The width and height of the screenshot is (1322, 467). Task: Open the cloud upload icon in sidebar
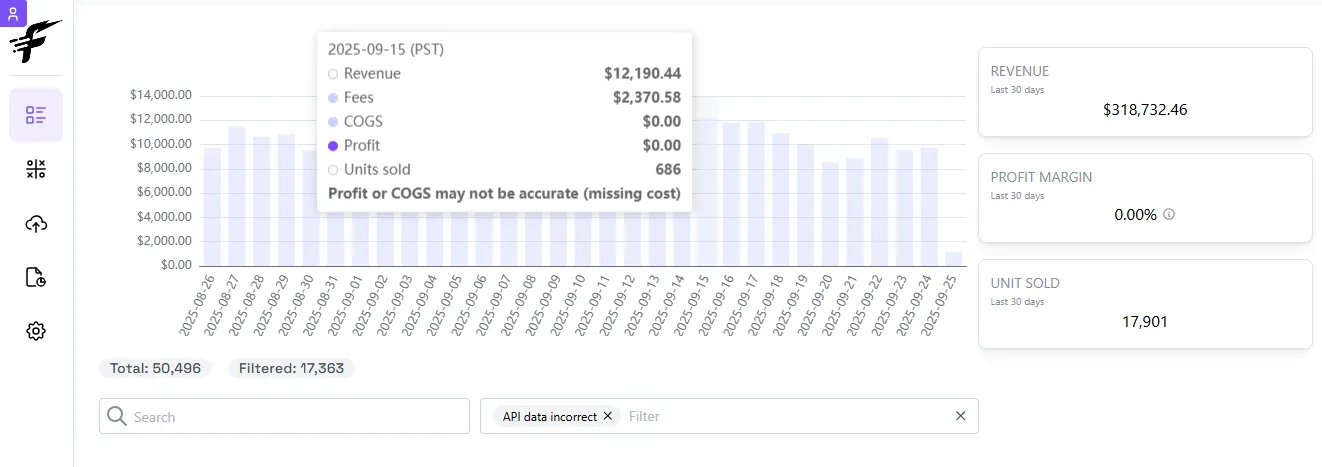pos(36,223)
